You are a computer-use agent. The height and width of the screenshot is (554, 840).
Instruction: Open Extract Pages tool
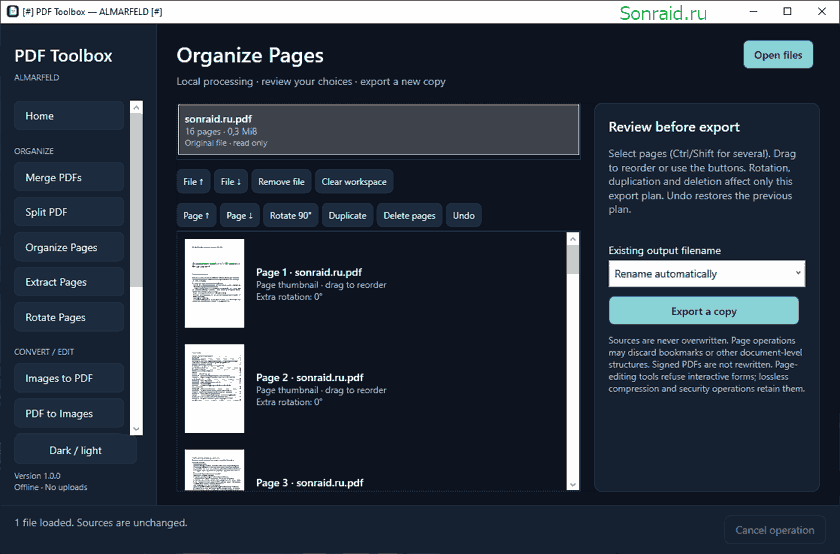(x=69, y=282)
